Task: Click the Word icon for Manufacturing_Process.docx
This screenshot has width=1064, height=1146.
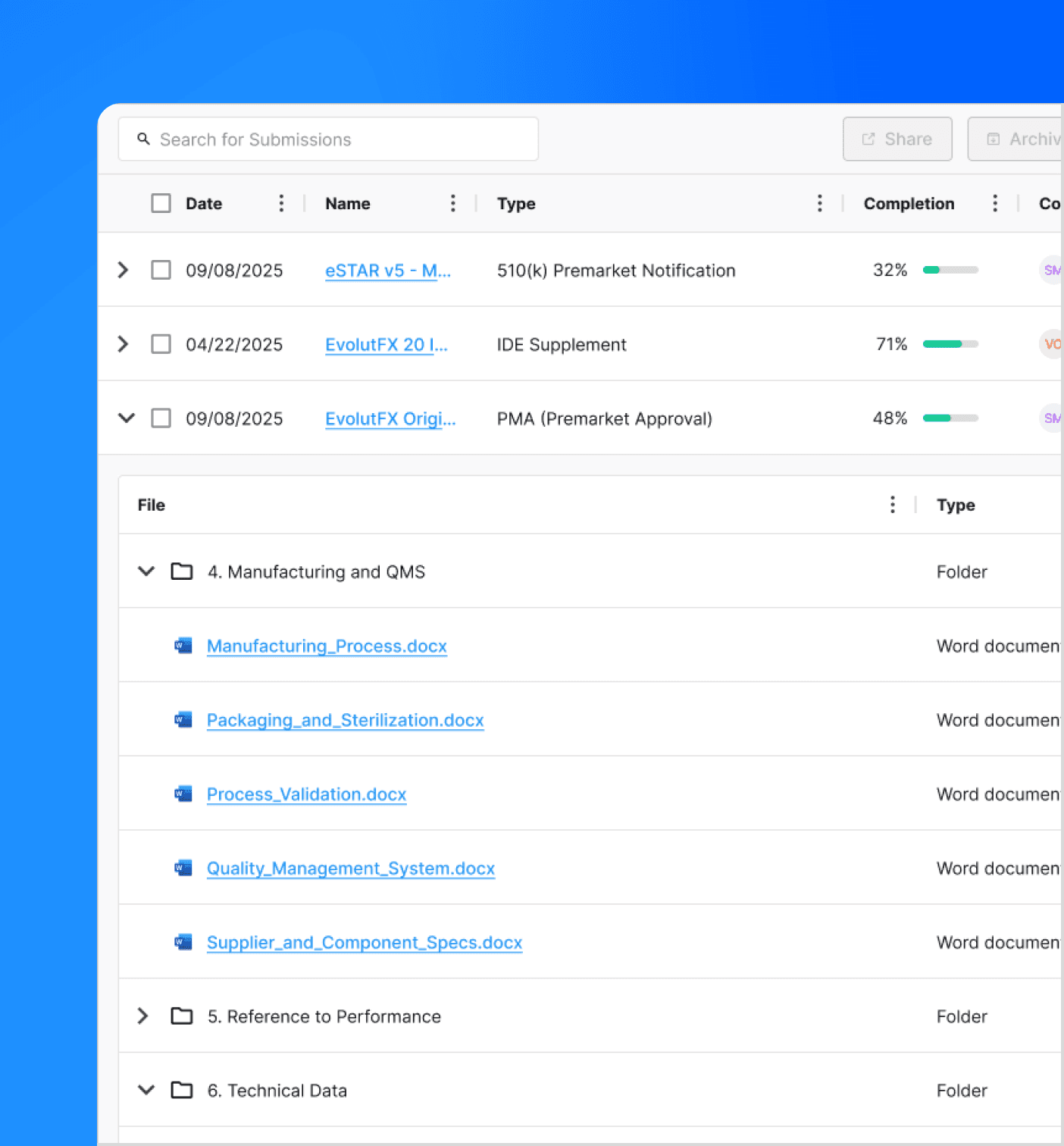Action: [183, 646]
